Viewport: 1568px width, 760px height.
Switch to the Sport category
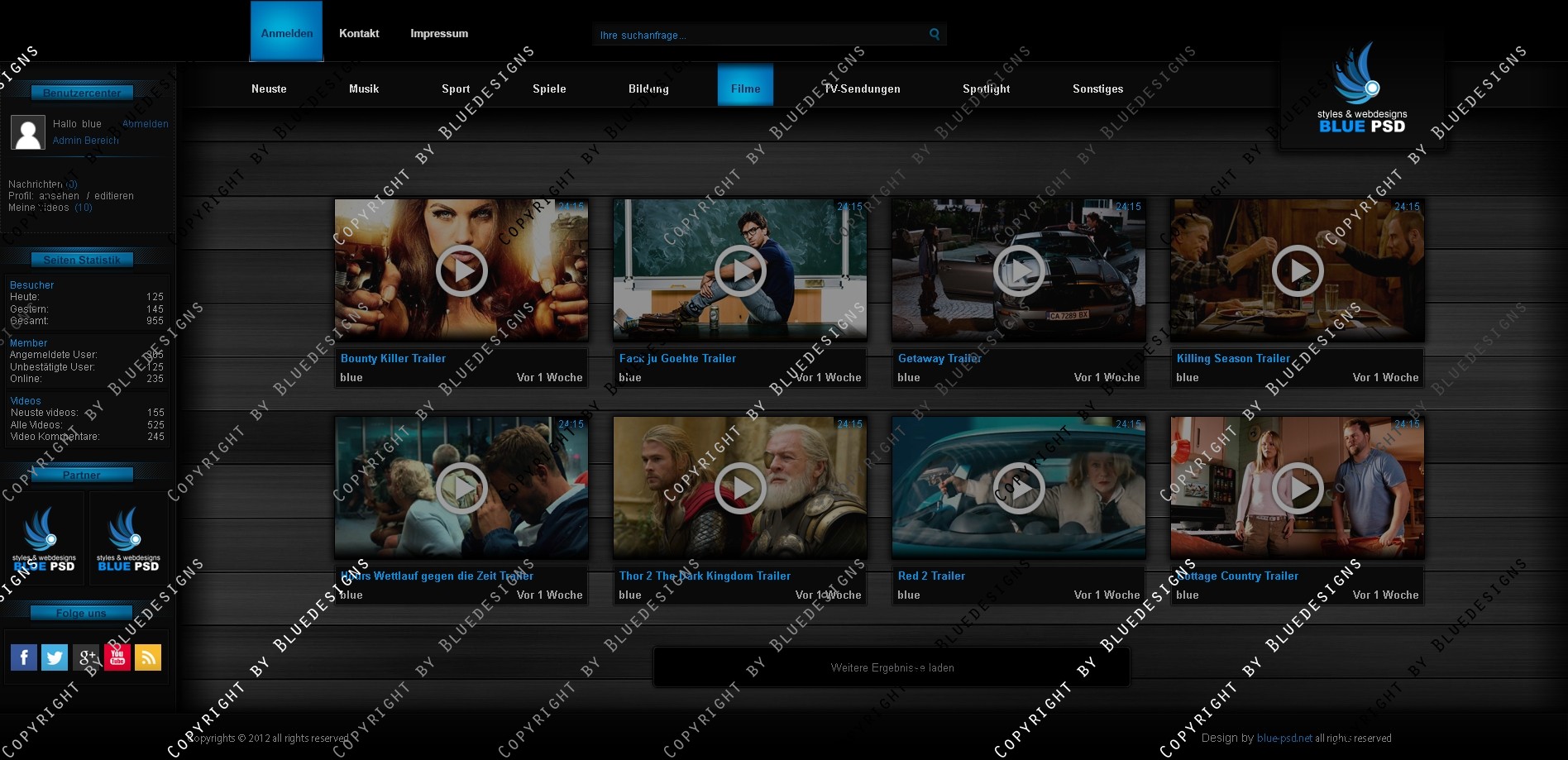pyautogui.click(x=456, y=88)
